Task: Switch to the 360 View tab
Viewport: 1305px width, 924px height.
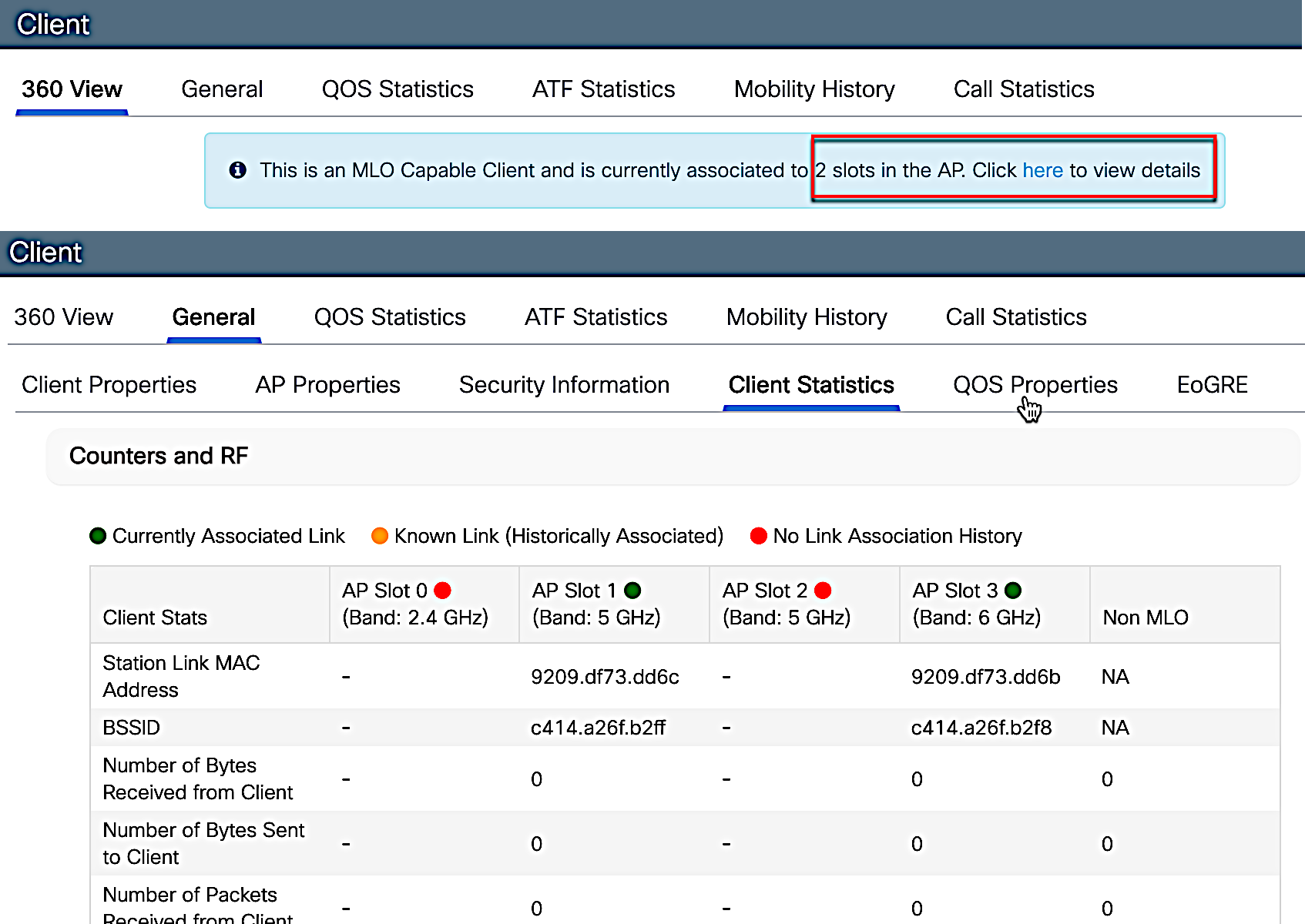Action: tap(64, 316)
